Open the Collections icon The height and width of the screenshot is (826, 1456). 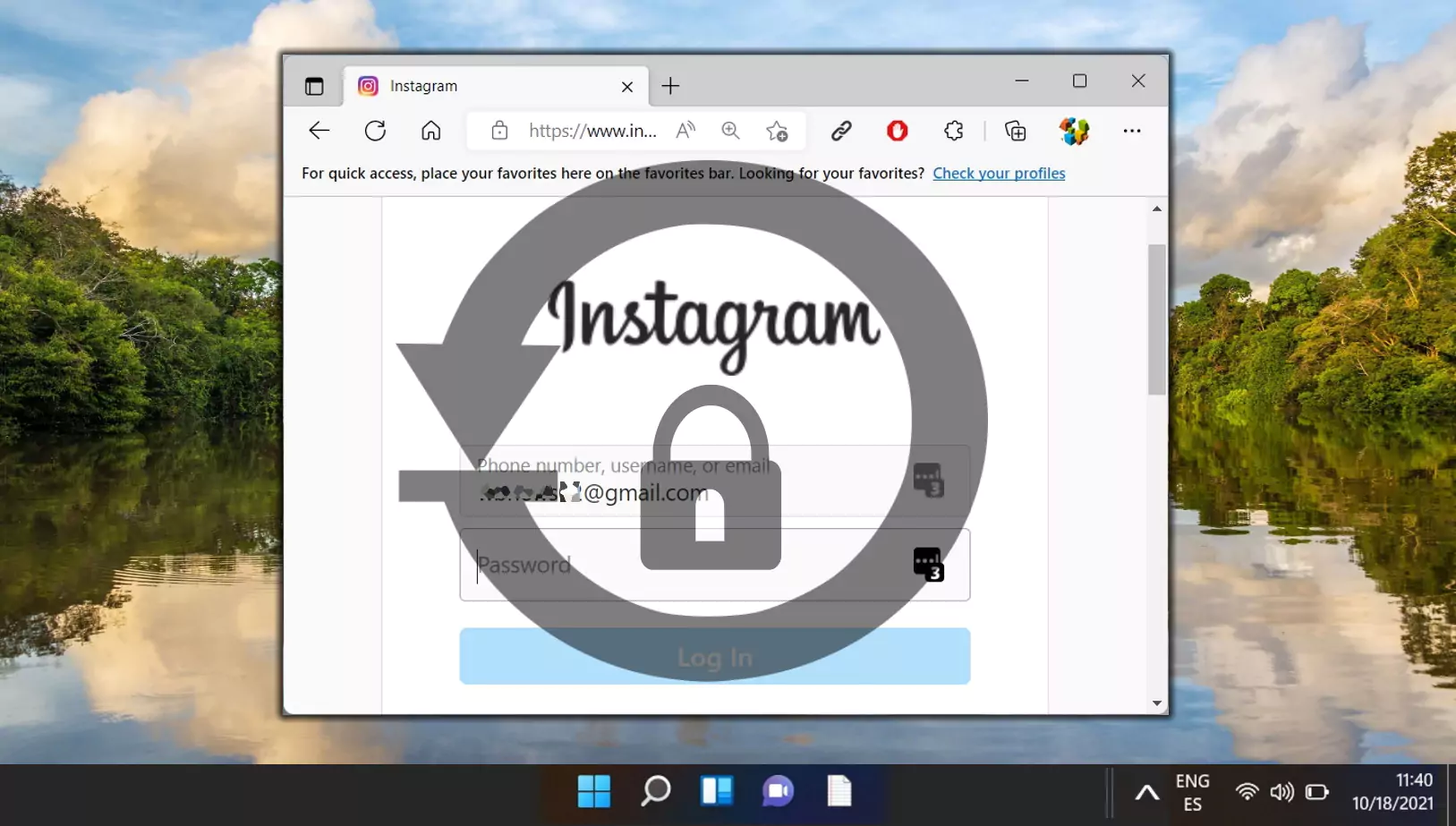click(1015, 131)
